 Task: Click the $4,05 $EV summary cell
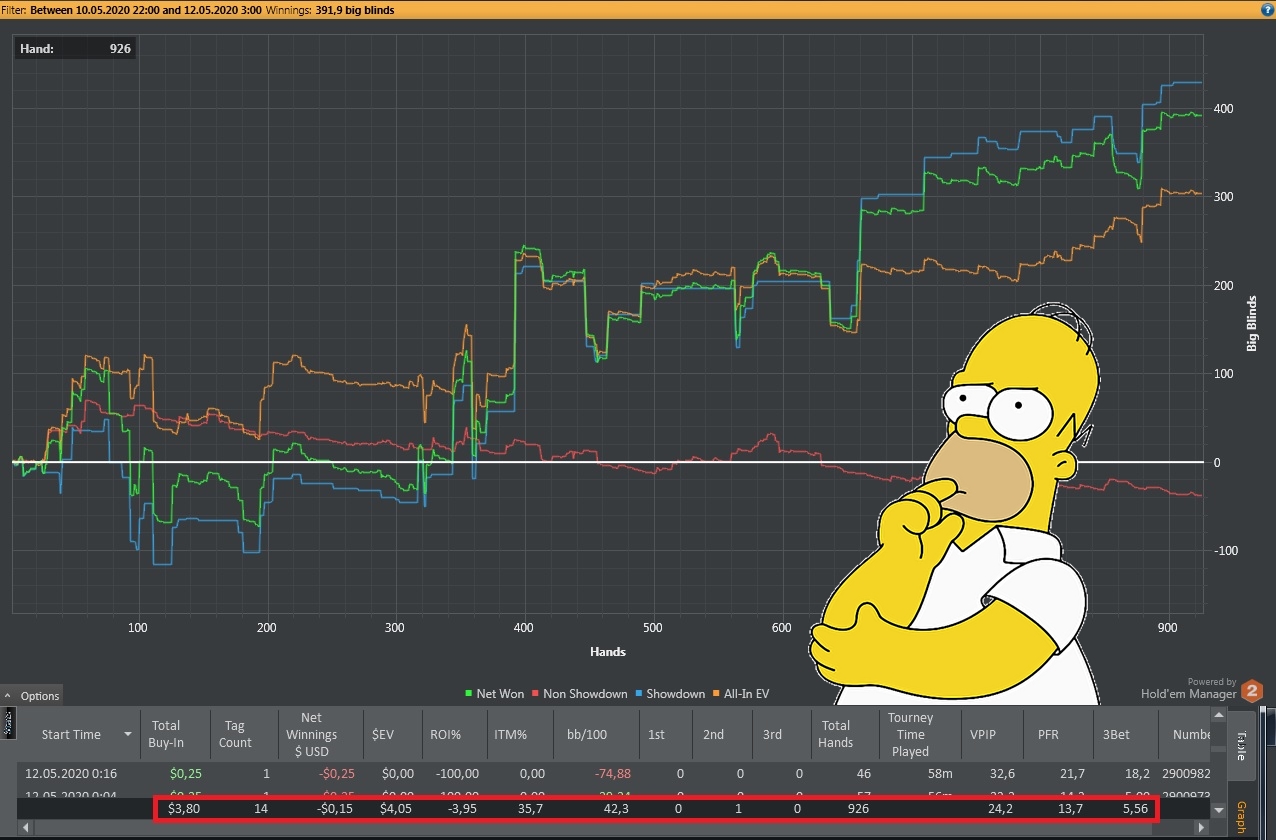click(x=397, y=808)
